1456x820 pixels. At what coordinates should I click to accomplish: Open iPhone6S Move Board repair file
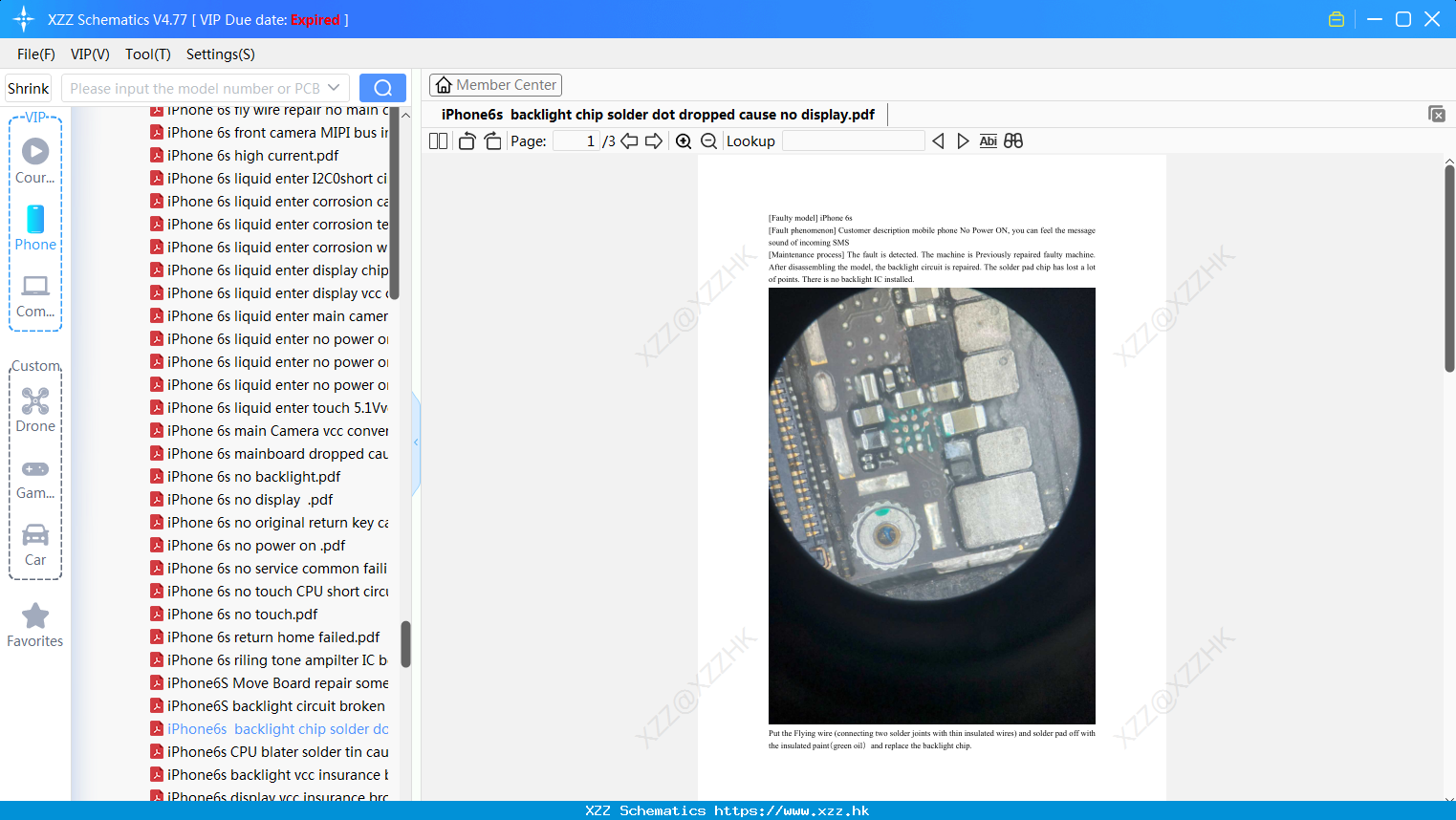(270, 683)
